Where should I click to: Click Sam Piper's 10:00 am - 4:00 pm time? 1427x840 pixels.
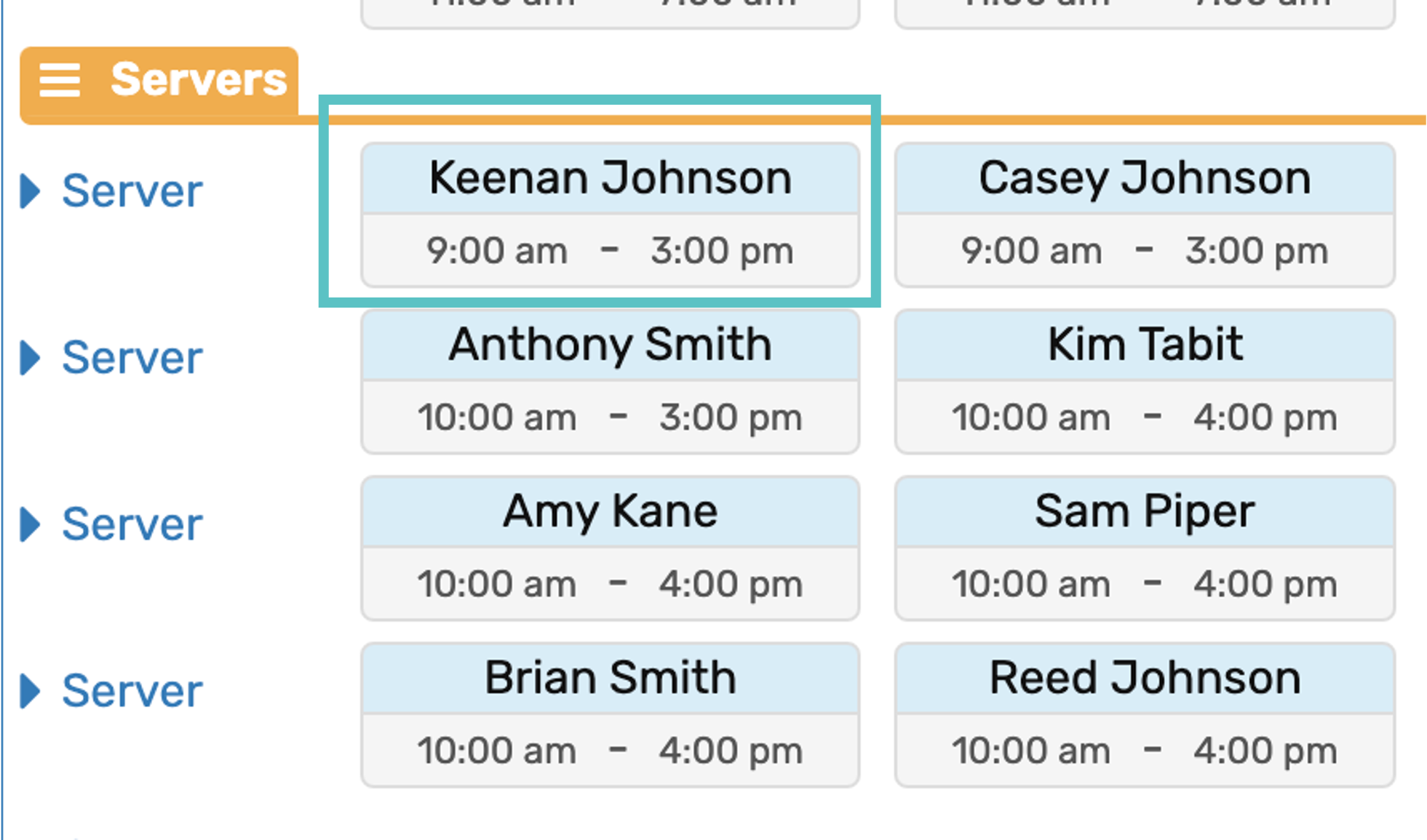tap(1144, 584)
